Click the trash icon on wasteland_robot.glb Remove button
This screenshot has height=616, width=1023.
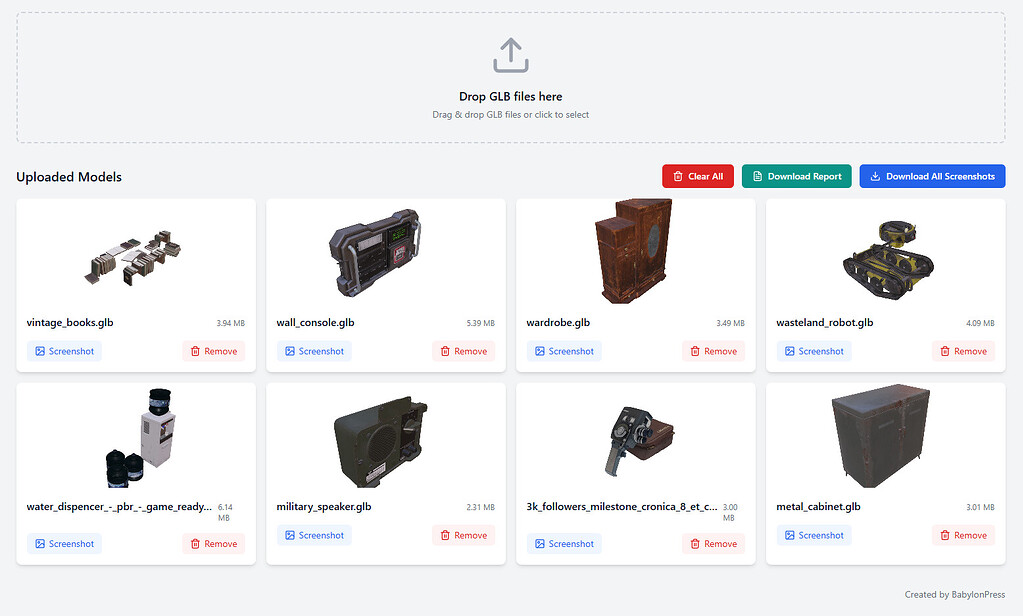943,351
